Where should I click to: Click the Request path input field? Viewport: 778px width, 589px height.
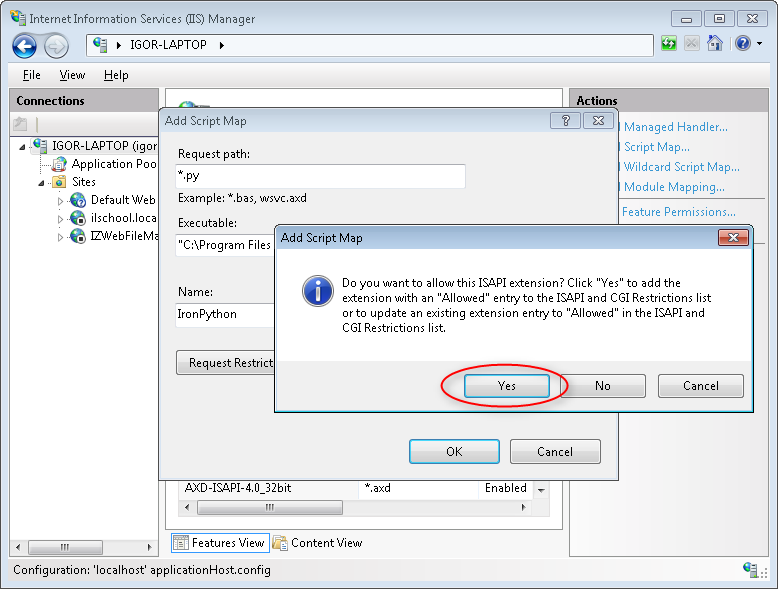(320, 176)
